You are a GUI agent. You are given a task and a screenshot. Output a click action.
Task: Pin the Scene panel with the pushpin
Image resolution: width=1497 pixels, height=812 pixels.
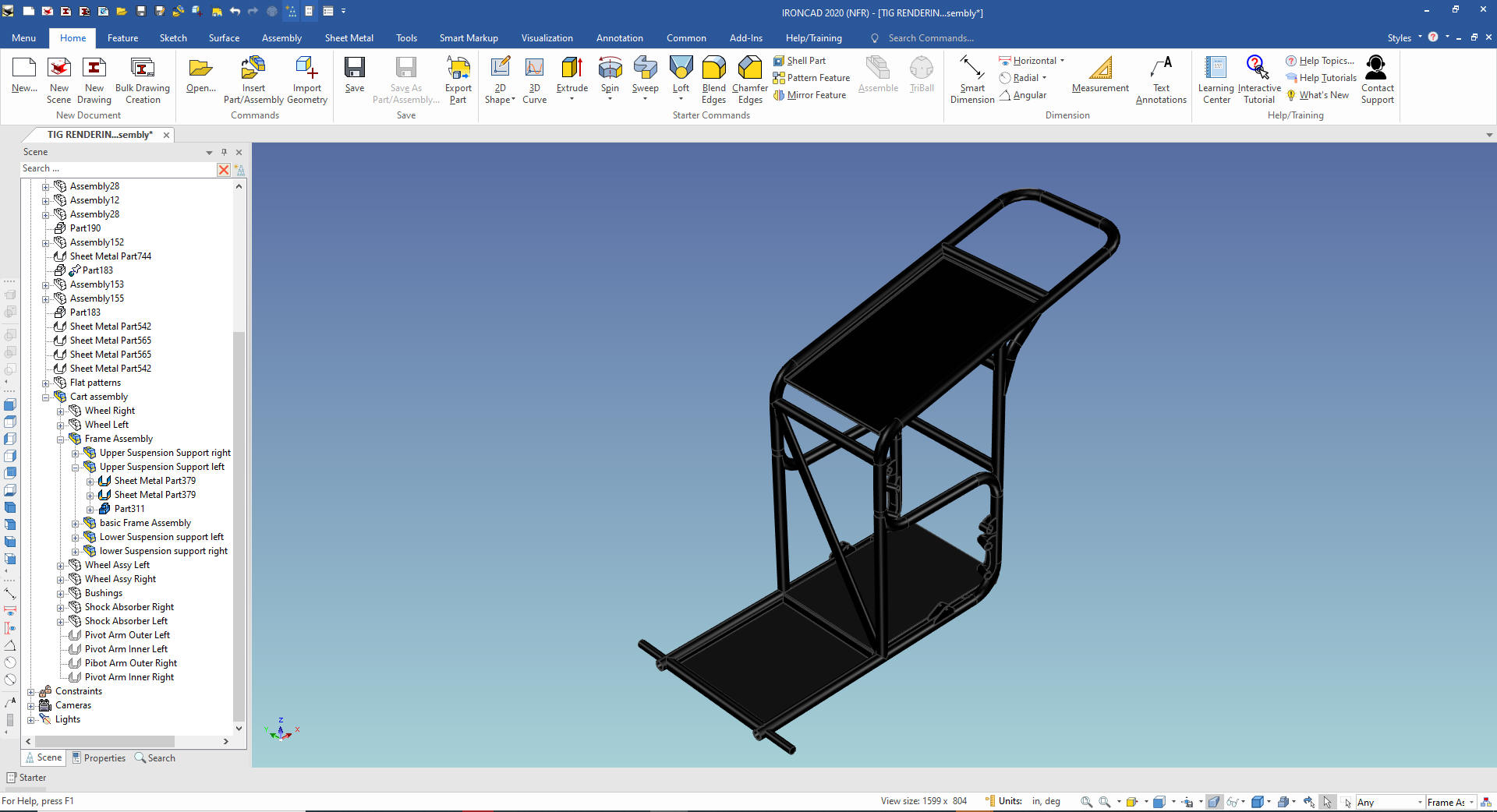click(224, 152)
